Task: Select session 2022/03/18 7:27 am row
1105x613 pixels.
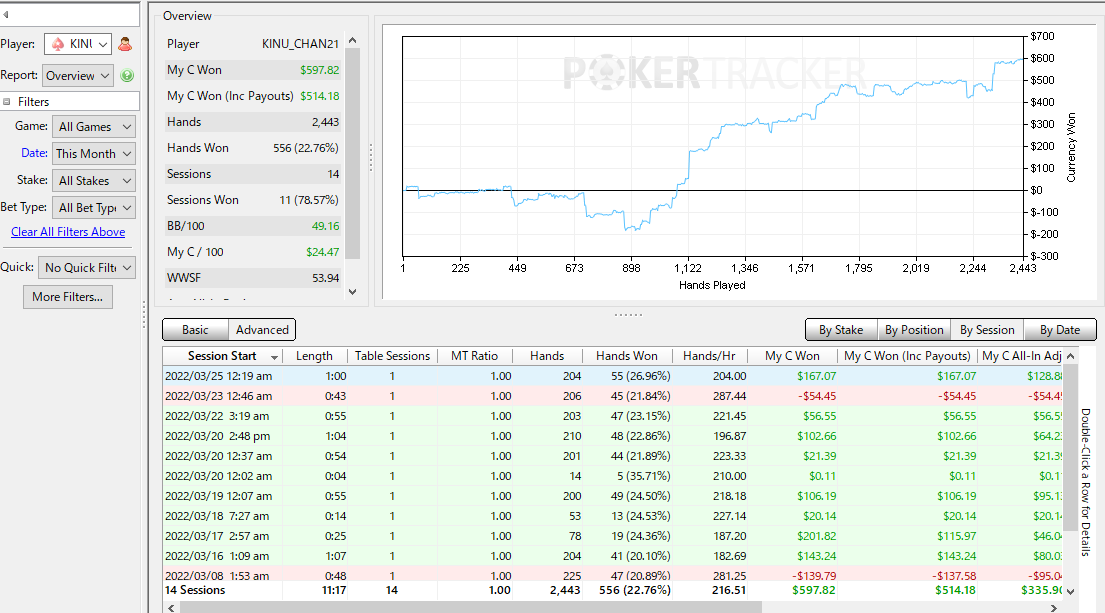Action: 612,516
